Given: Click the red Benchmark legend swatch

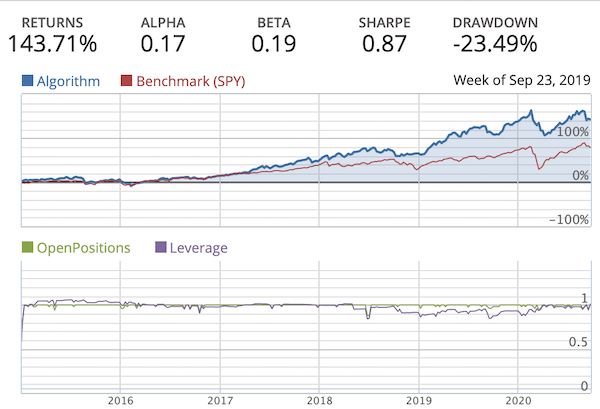Looking at the screenshot, I should tap(125, 81).
